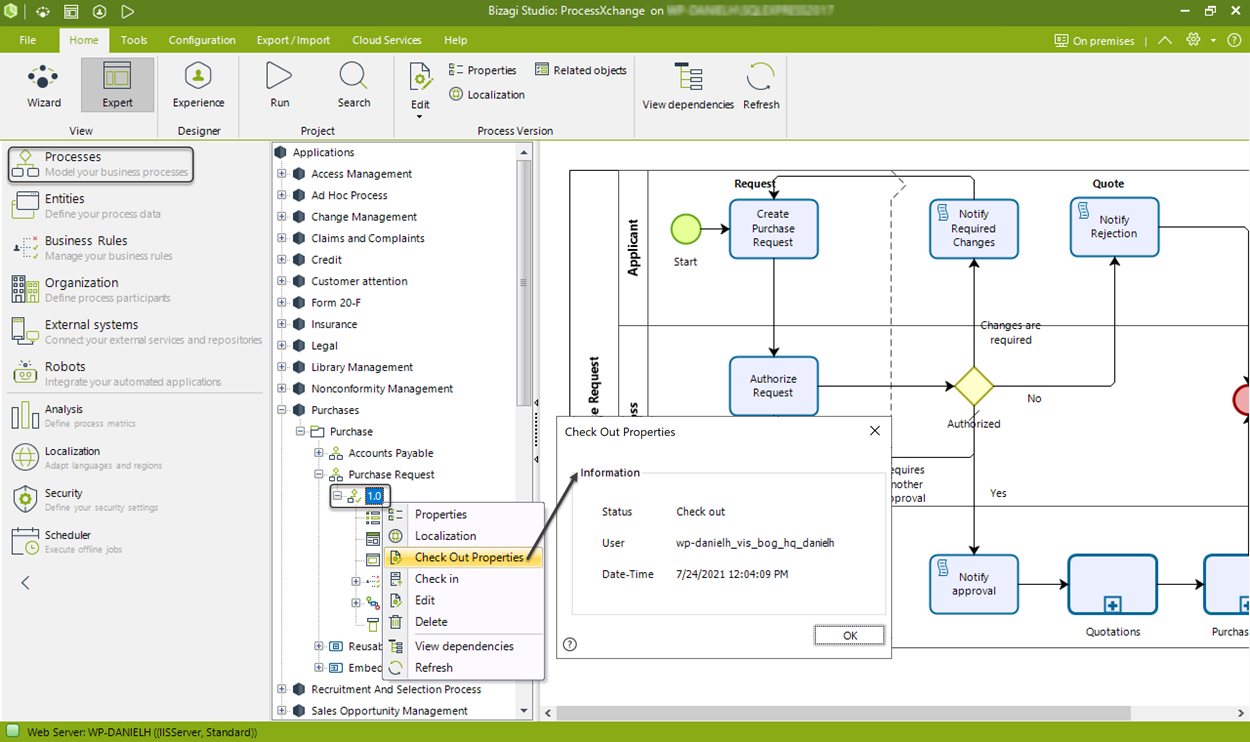Choose Delete from the context menu
The image size is (1250, 742).
coord(464,622)
